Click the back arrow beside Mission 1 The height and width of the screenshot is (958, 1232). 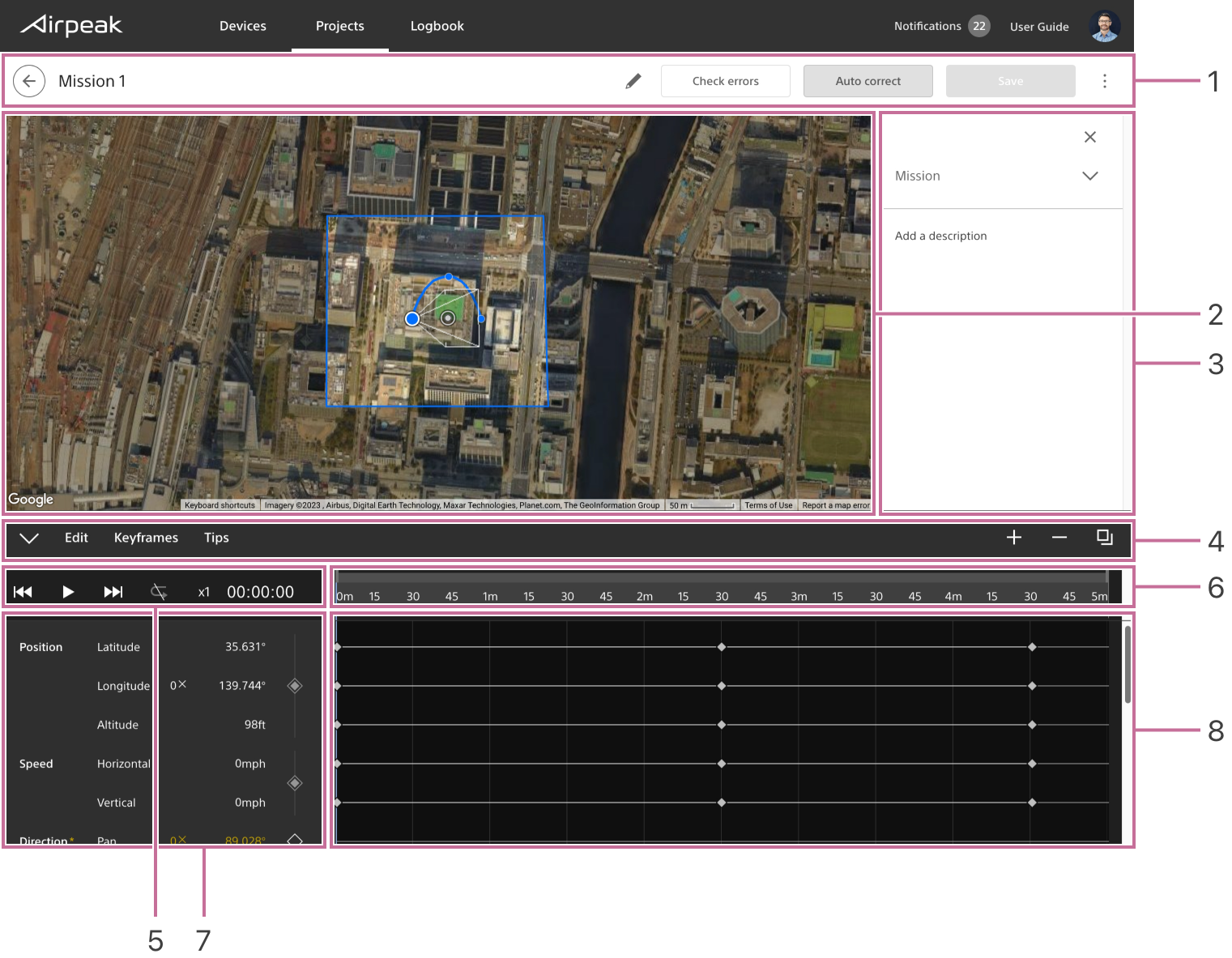pyautogui.click(x=29, y=81)
